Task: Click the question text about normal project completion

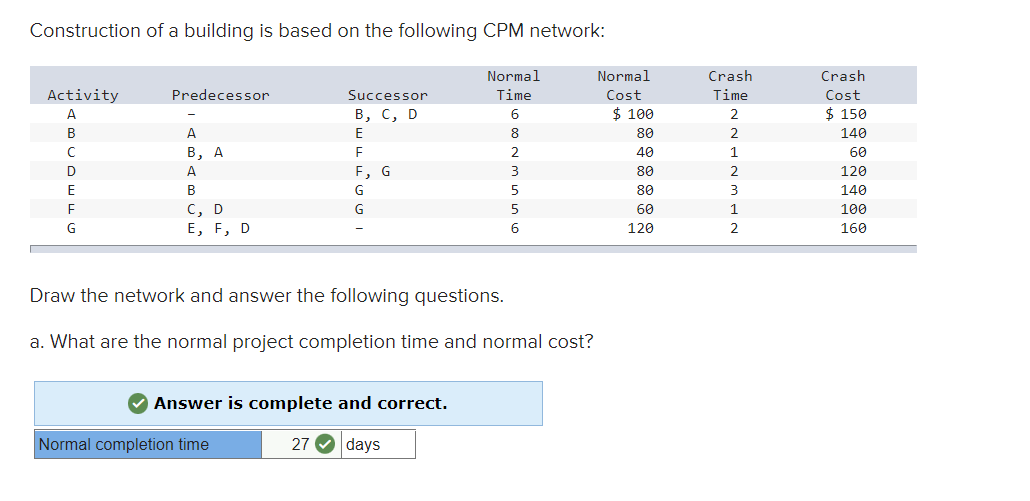Action: (311, 342)
